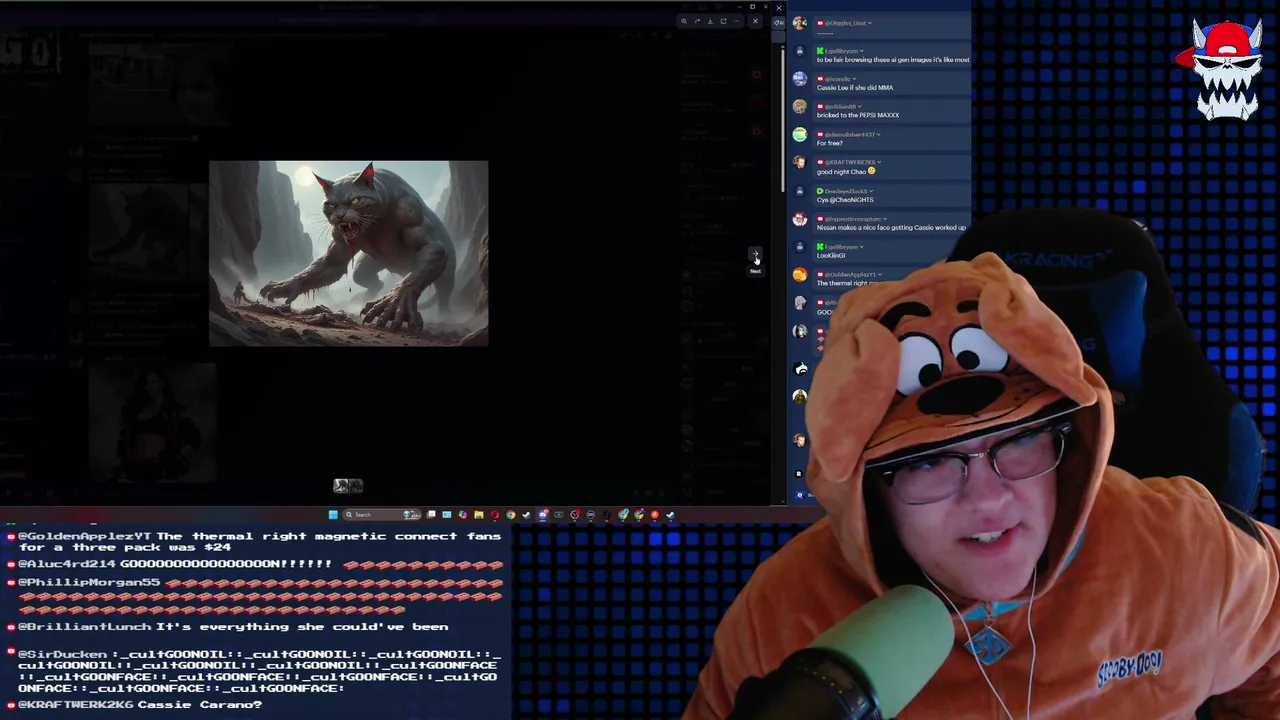Click the forward/share arrow icon in image viewer toolbar
This screenshot has width=1280, height=720.
[697, 21]
